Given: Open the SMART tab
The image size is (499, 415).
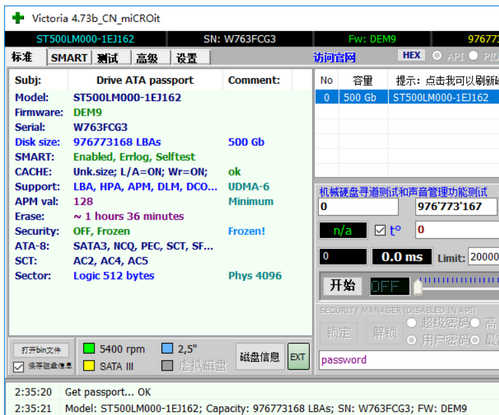Looking at the screenshot, I should pos(69,58).
